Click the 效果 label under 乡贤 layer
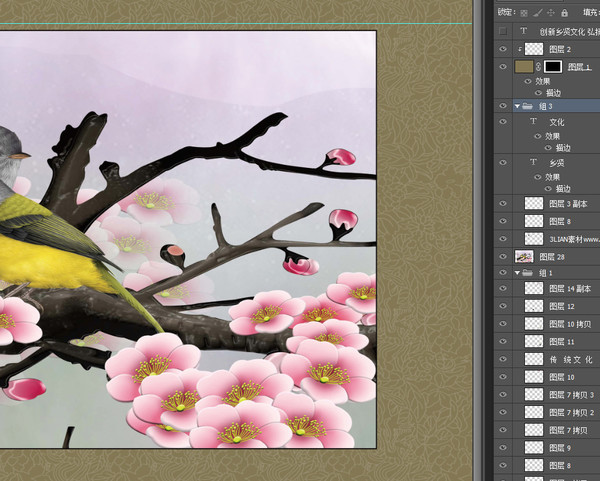600x481 pixels. (553, 177)
